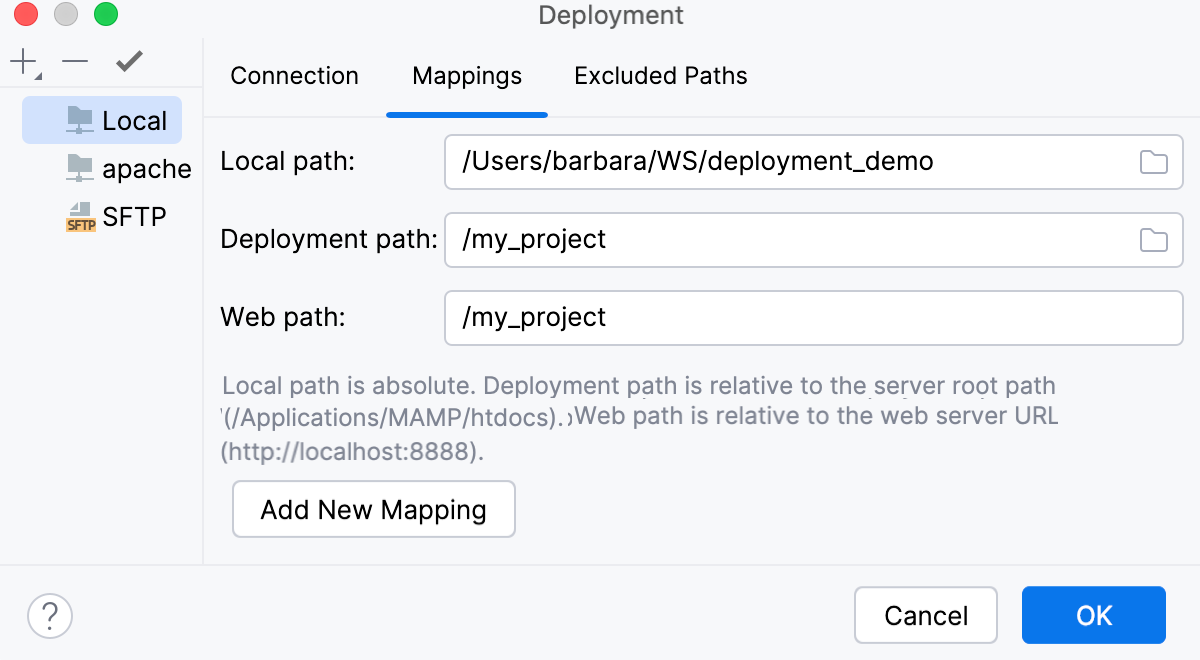Mark server as default with checkmark icon
Screen dimensions: 1200x660
[128, 61]
